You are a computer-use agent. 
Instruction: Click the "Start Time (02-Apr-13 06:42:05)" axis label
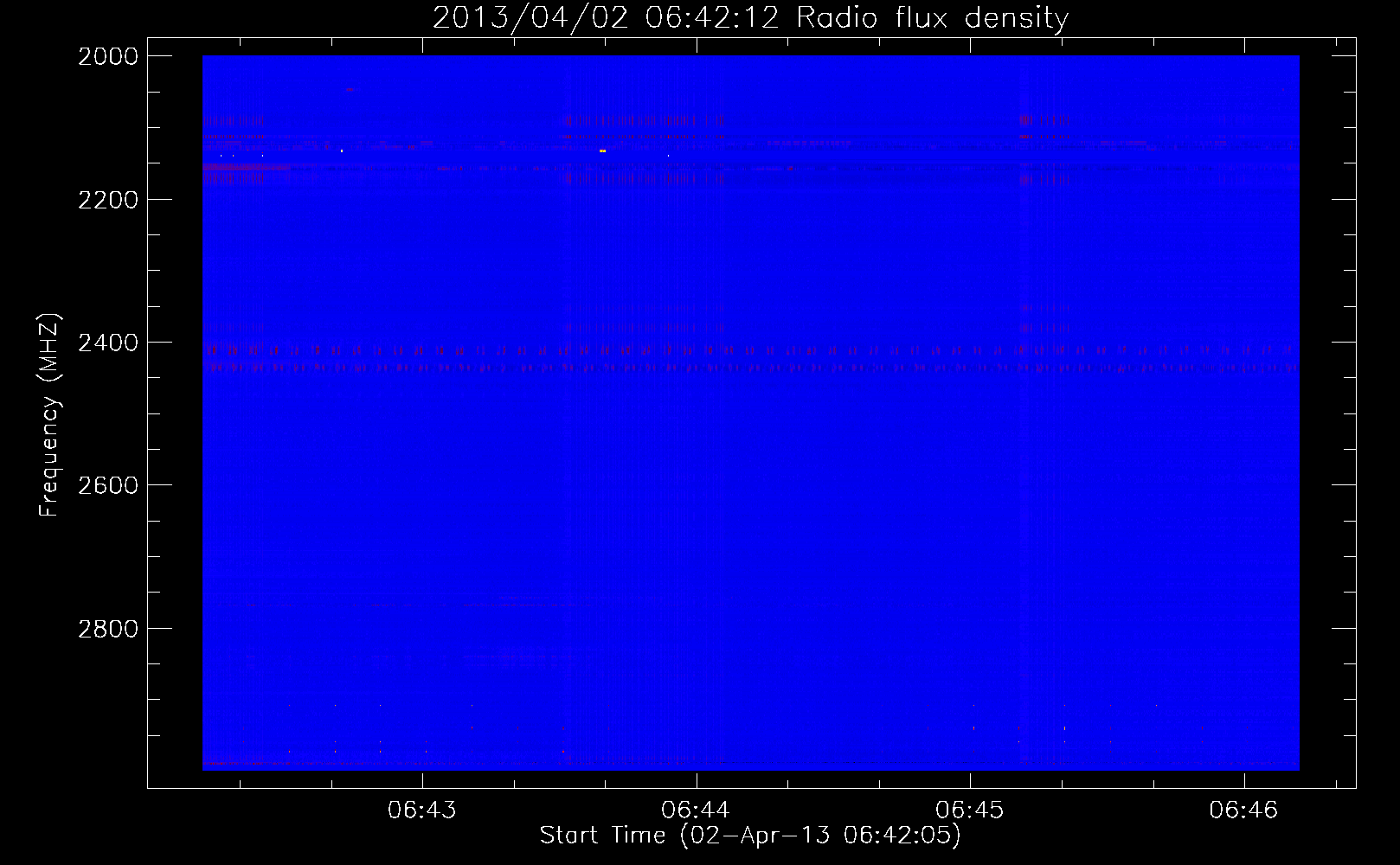(750, 836)
